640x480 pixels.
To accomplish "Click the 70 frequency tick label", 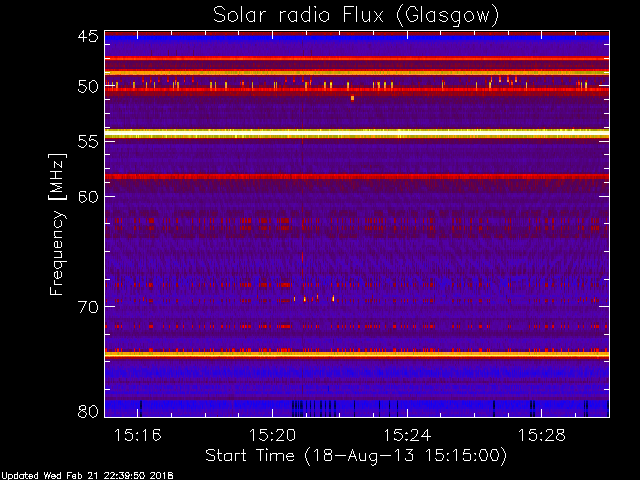I will pyautogui.click(x=88, y=307).
